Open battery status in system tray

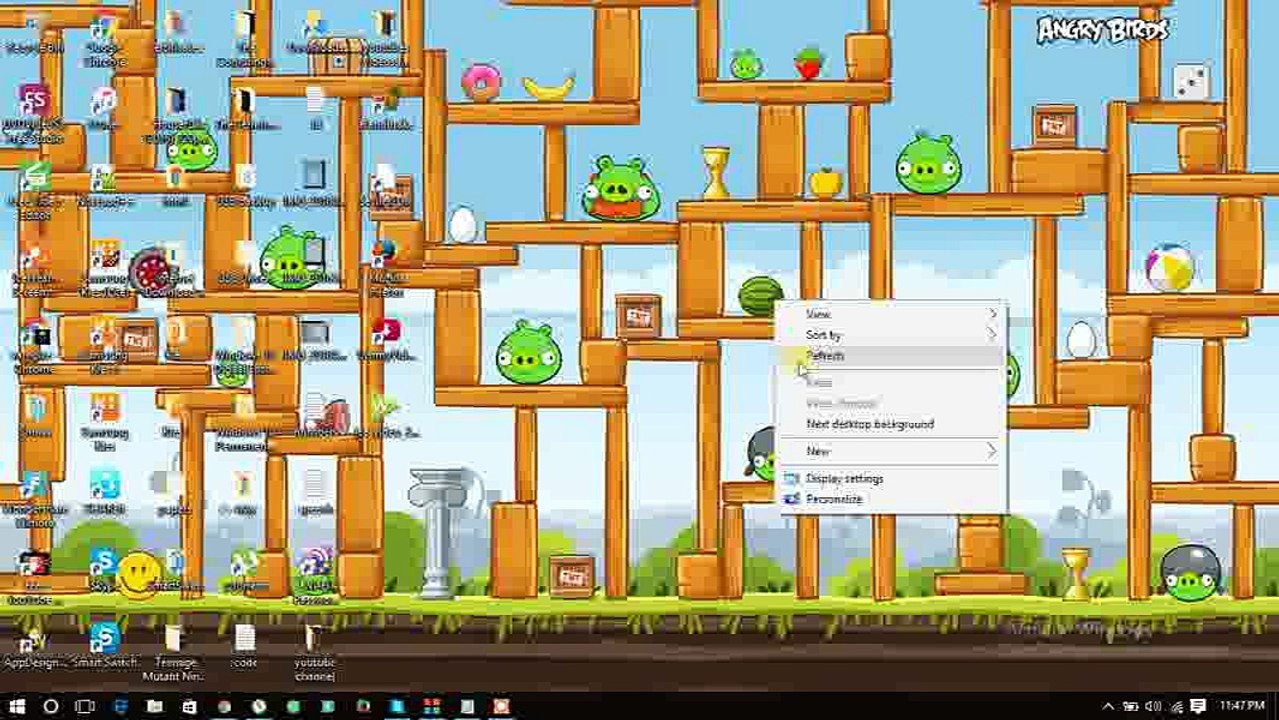tap(1131, 707)
